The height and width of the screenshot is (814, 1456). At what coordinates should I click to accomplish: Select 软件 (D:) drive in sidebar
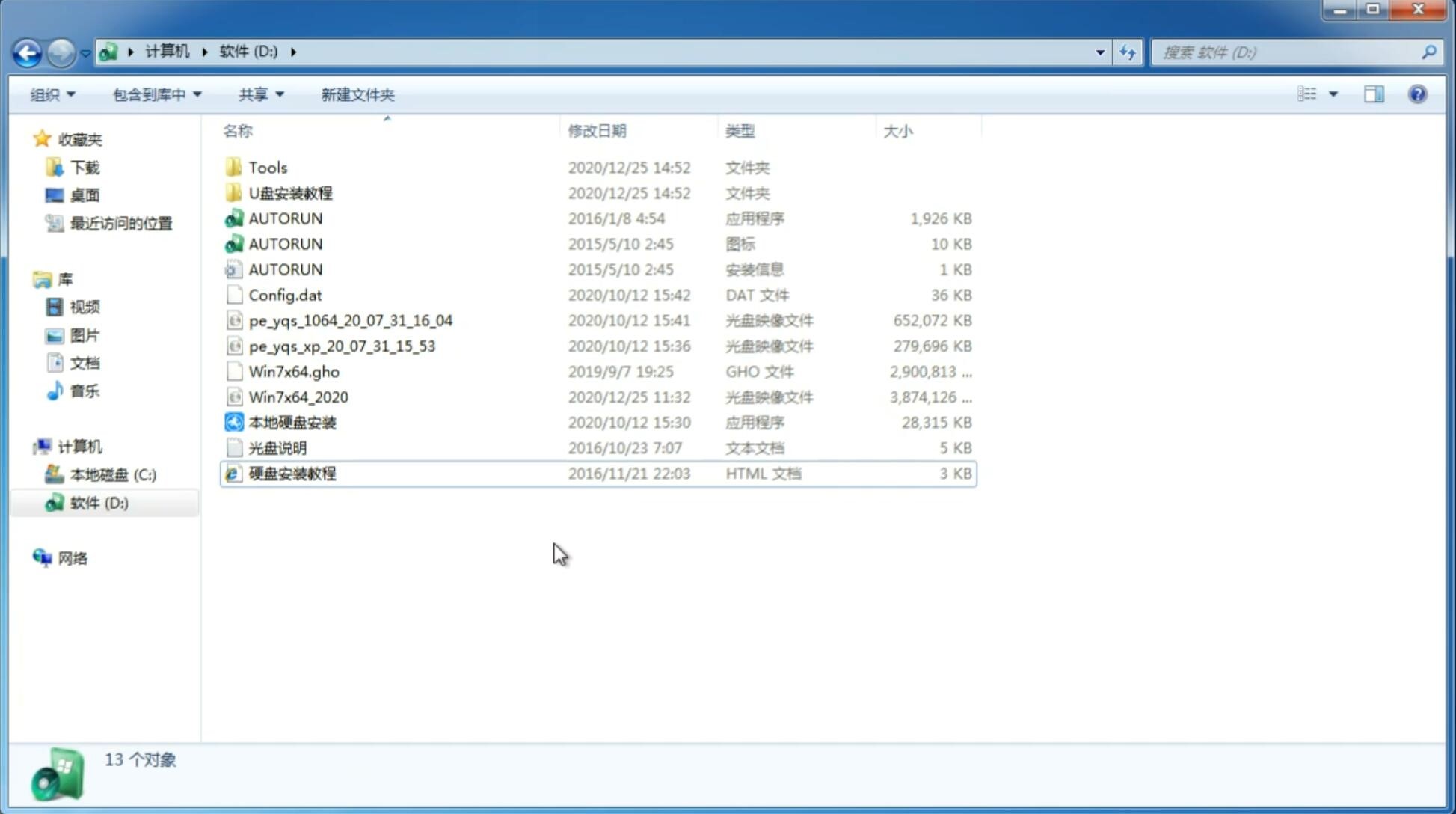click(x=98, y=503)
